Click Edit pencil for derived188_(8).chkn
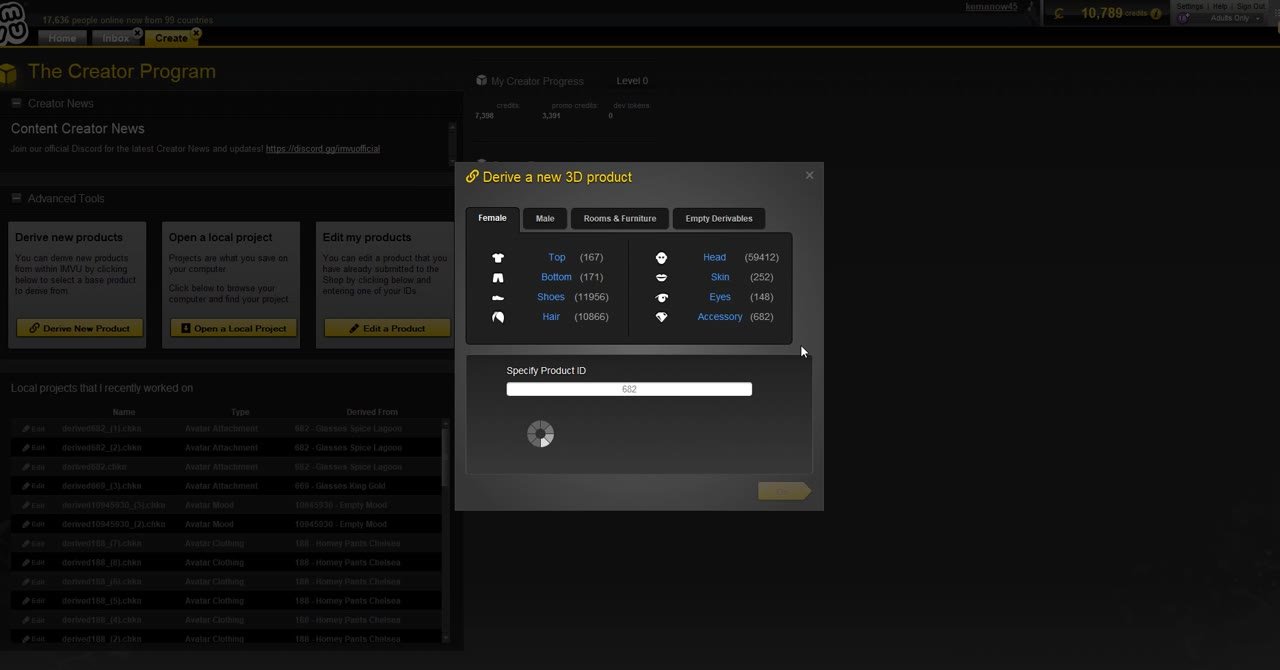 pyautogui.click(x=34, y=563)
